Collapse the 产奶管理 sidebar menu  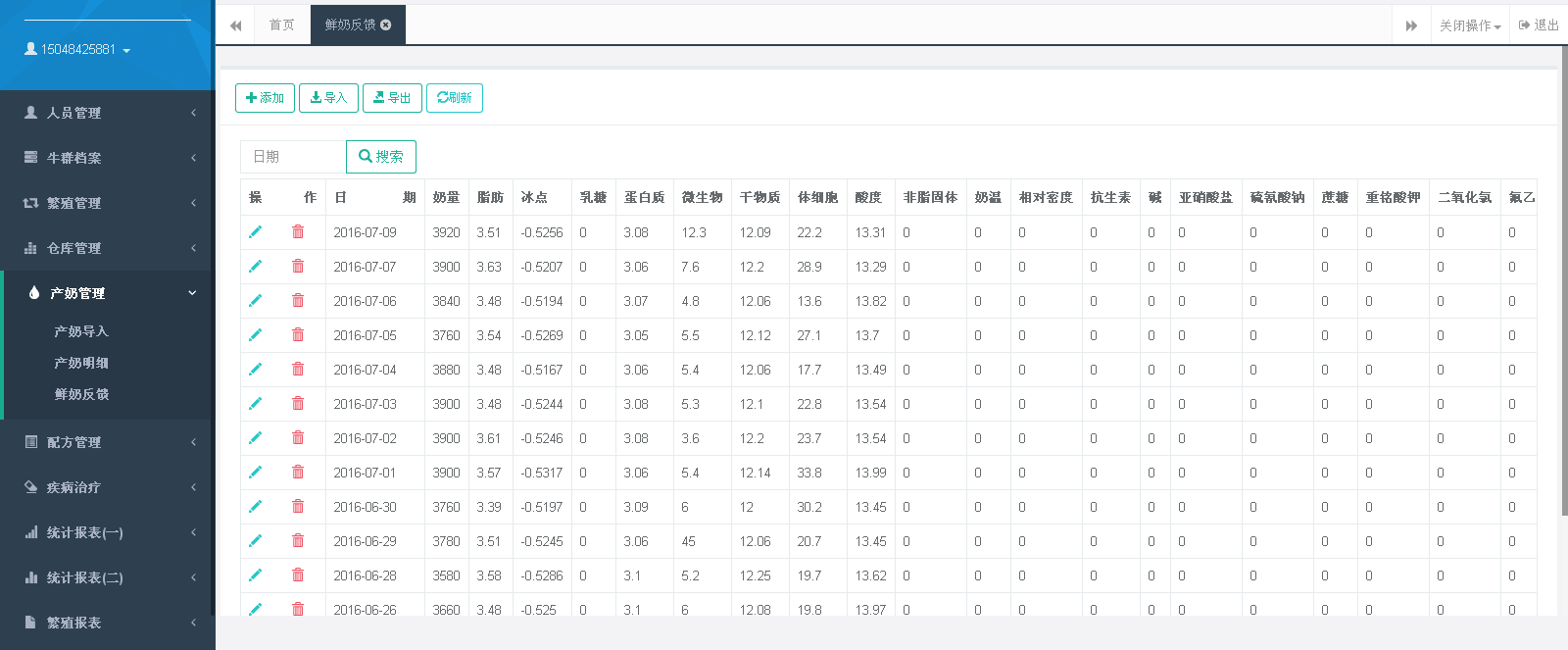[x=108, y=293]
